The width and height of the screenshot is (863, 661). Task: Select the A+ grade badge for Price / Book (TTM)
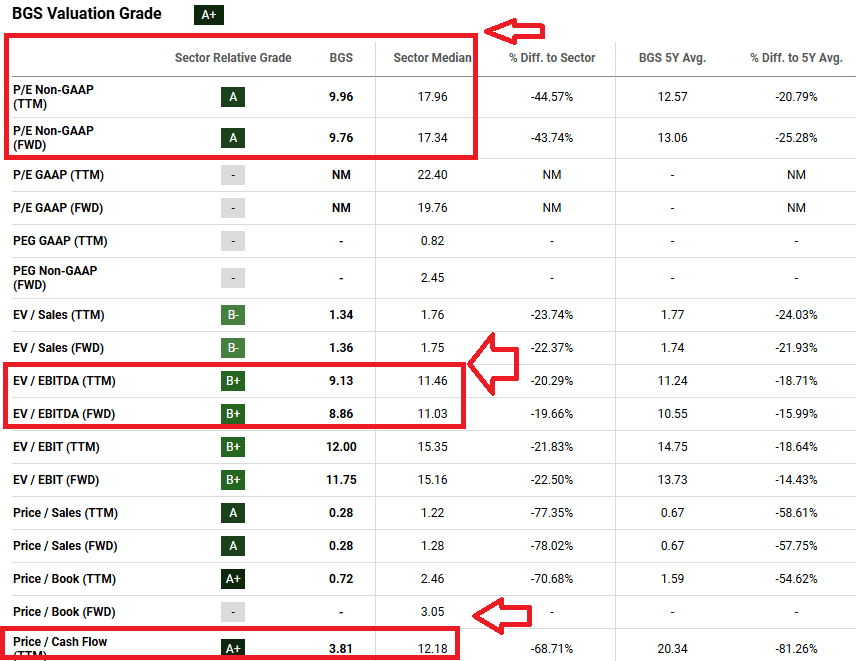232,579
